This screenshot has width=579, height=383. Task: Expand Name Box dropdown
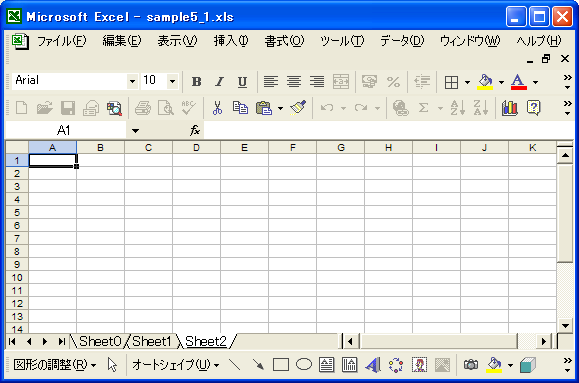(x=135, y=130)
